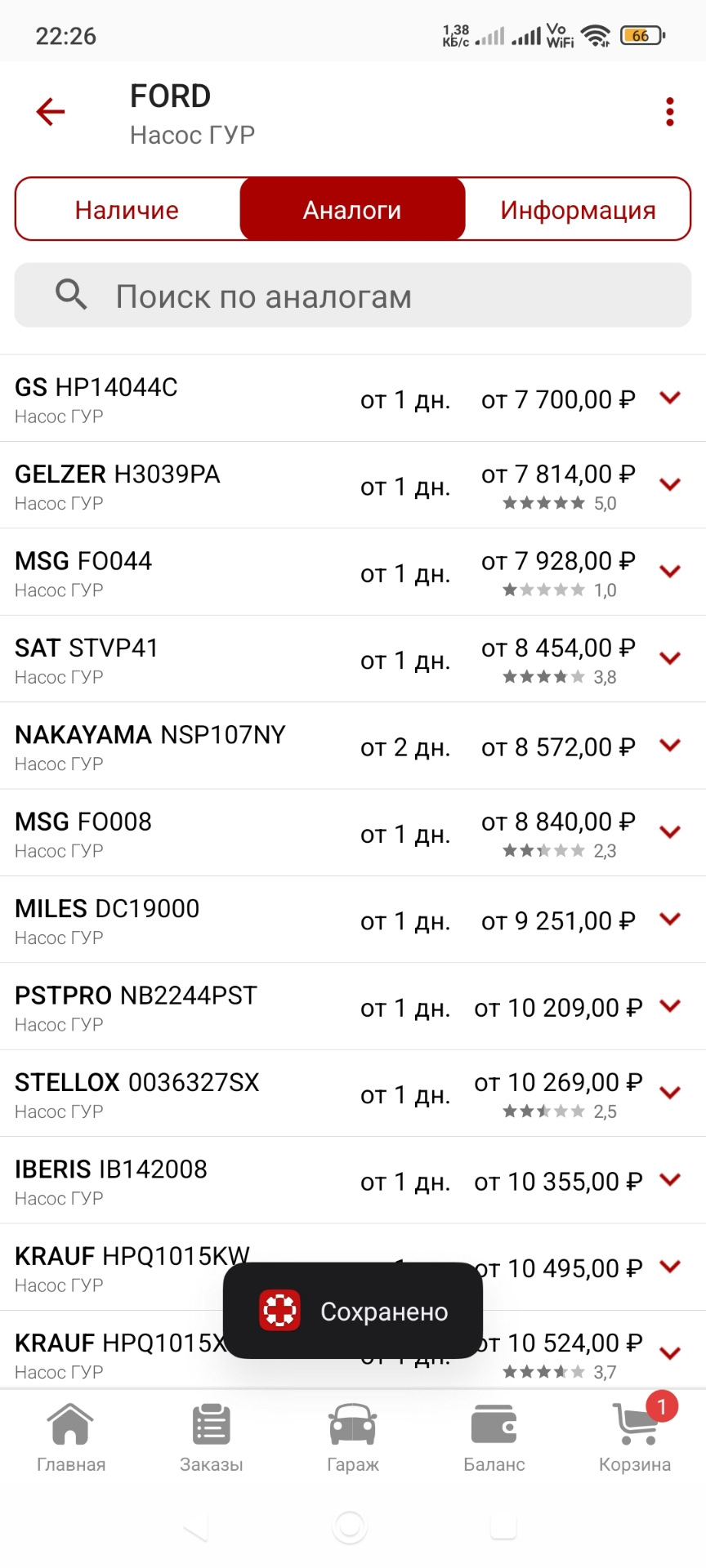Expand NAKAYAMA NSP107NY offers chevron
The width and height of the screenshot is (706, 1568).
click(670, 746)
